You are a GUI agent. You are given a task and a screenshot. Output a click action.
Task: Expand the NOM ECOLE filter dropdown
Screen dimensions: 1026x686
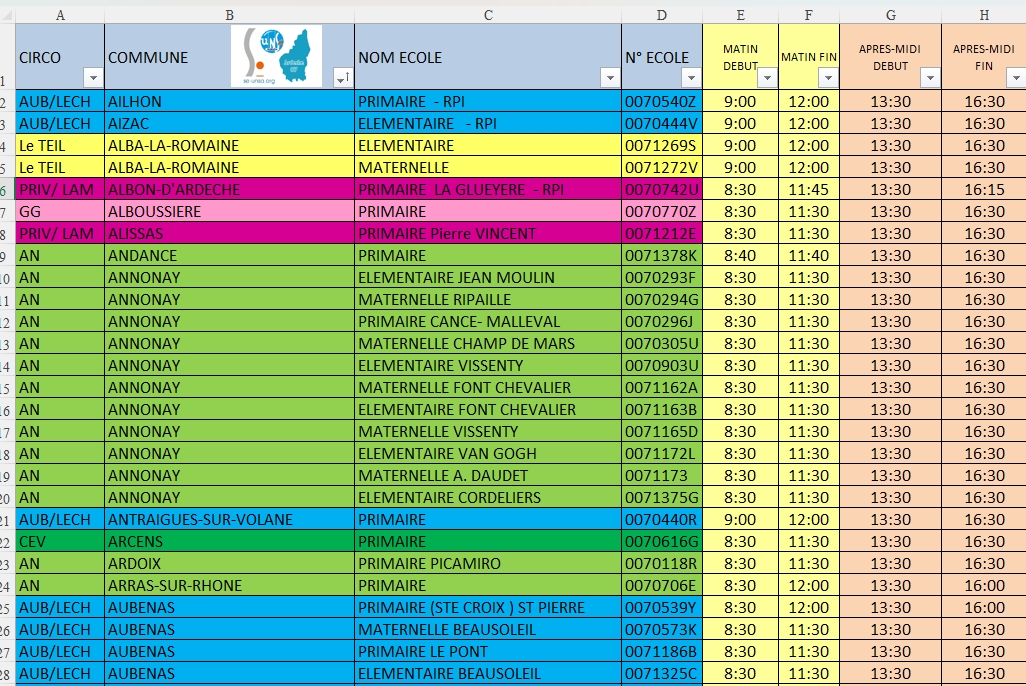(x=610, y=78)
